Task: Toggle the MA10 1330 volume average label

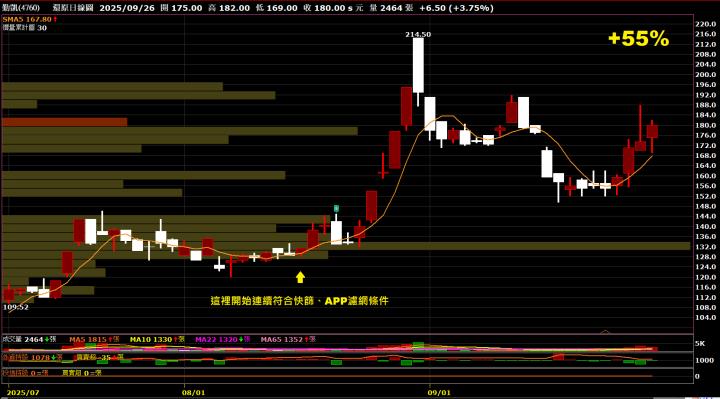Action: [151, 339]
